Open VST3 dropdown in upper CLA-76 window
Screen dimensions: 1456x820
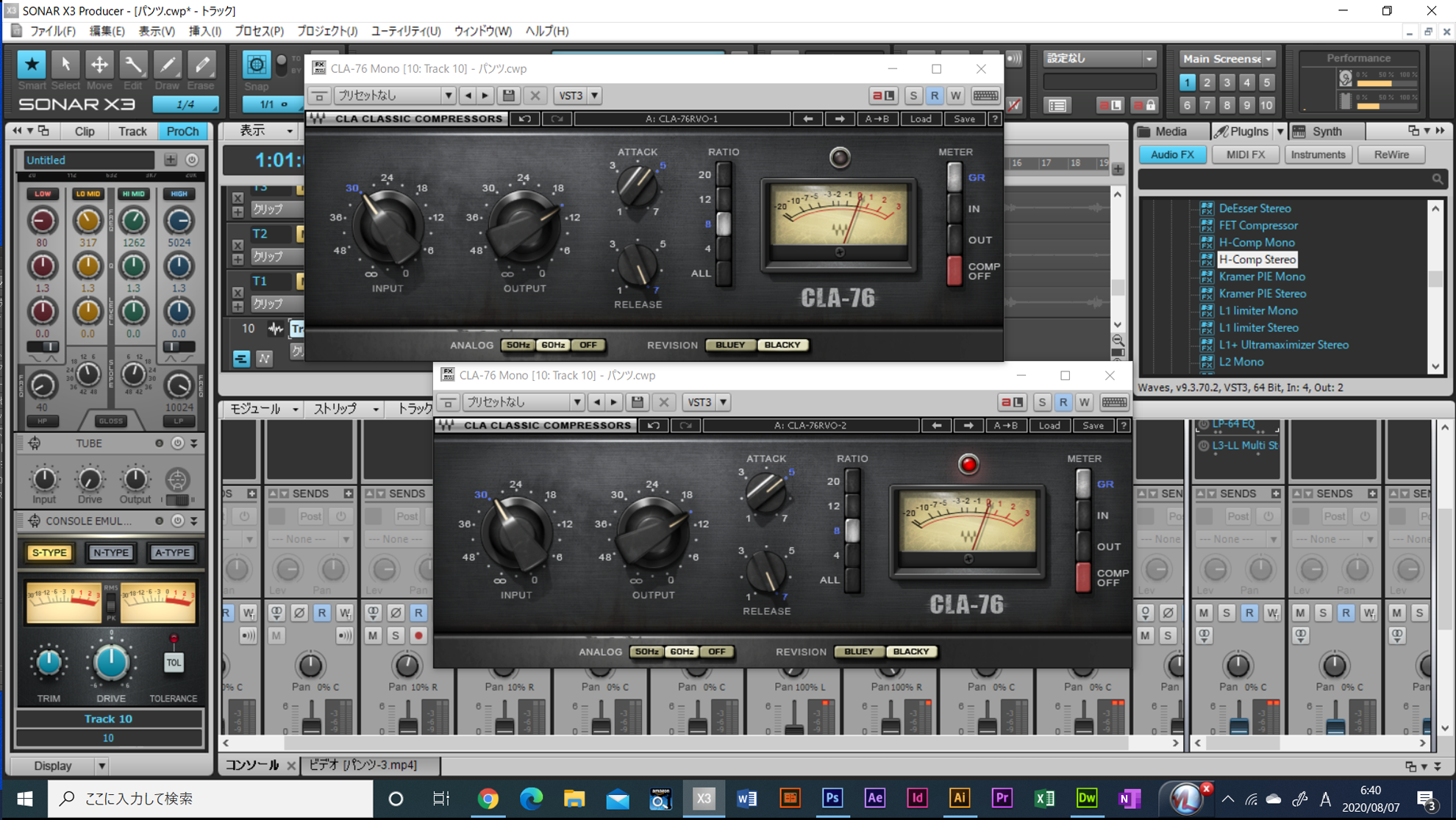pyautogui.click(x=594, y=96)
